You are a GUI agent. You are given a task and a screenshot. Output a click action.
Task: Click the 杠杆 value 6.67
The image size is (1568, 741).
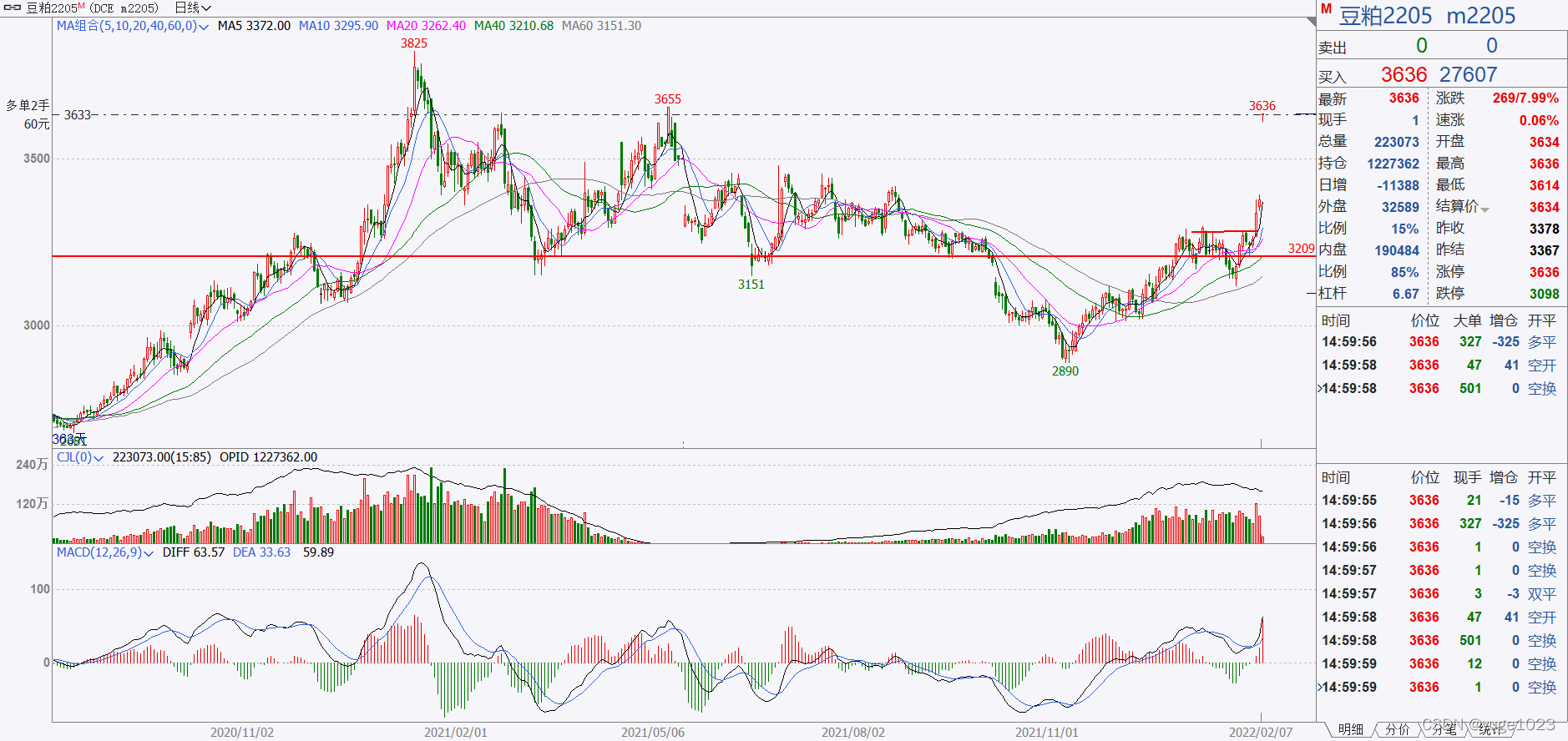[1405, 294]
